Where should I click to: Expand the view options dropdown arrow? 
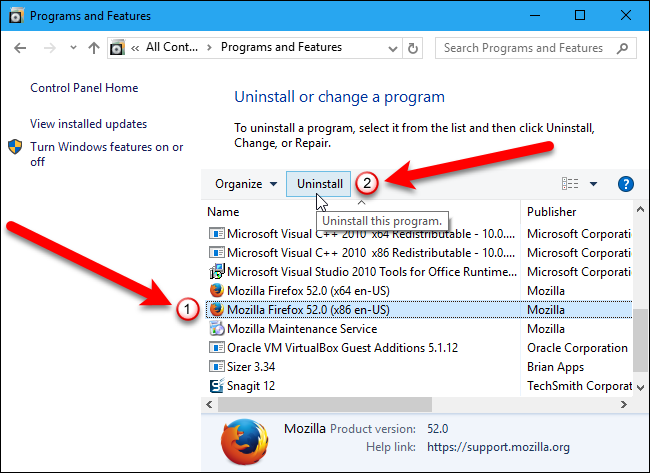(x=593, y=184)
